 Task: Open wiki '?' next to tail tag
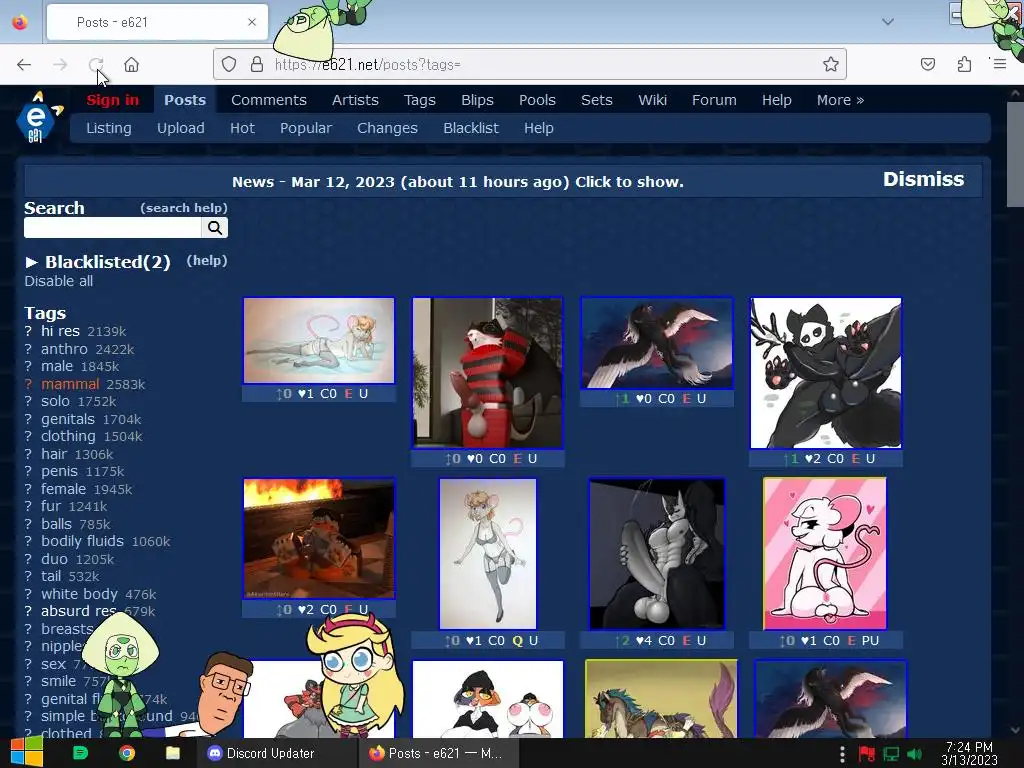[28, 576]
